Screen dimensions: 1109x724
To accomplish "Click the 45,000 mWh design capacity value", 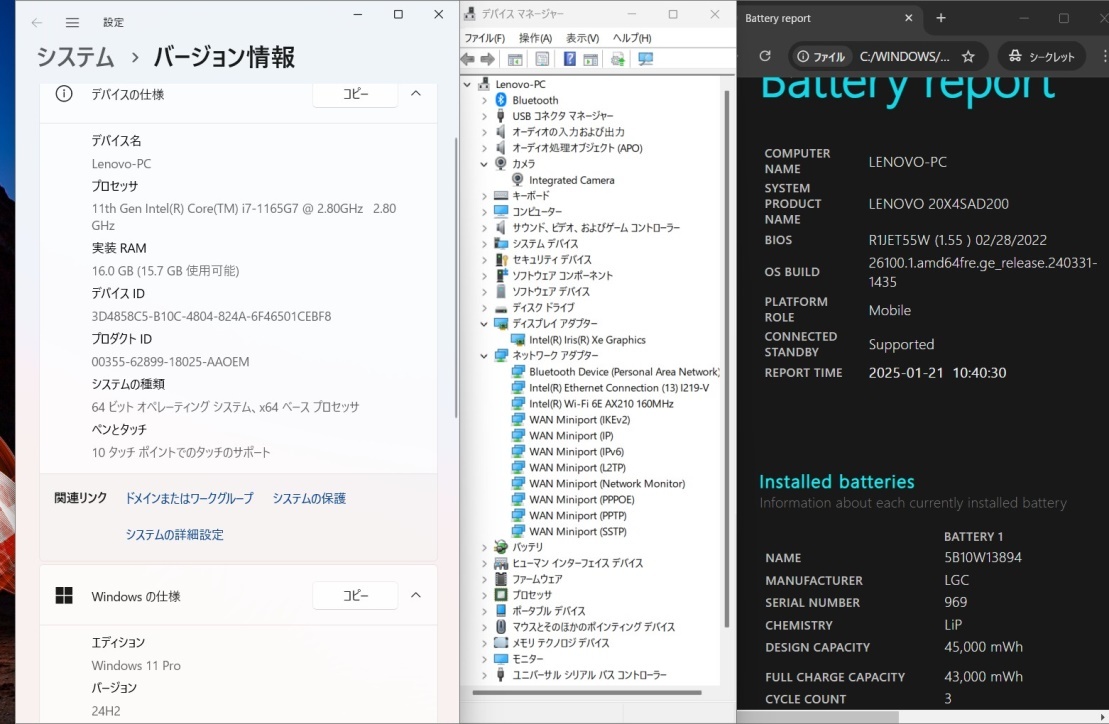I will tap(983, 647).
